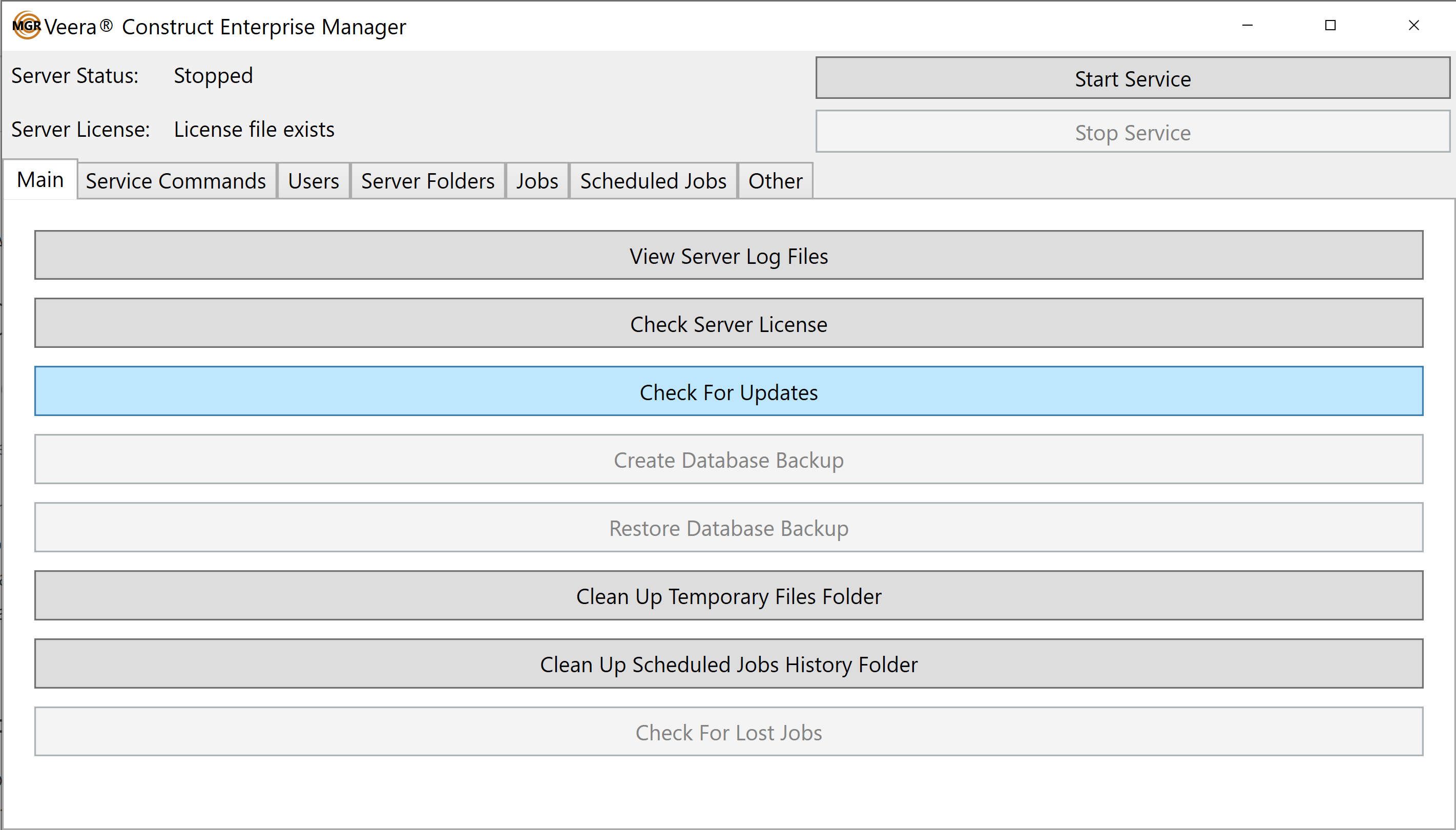Clean Up Temporary Files Folder
The width and height of the screenshot is (1456, 830).
tap(729, 596)
